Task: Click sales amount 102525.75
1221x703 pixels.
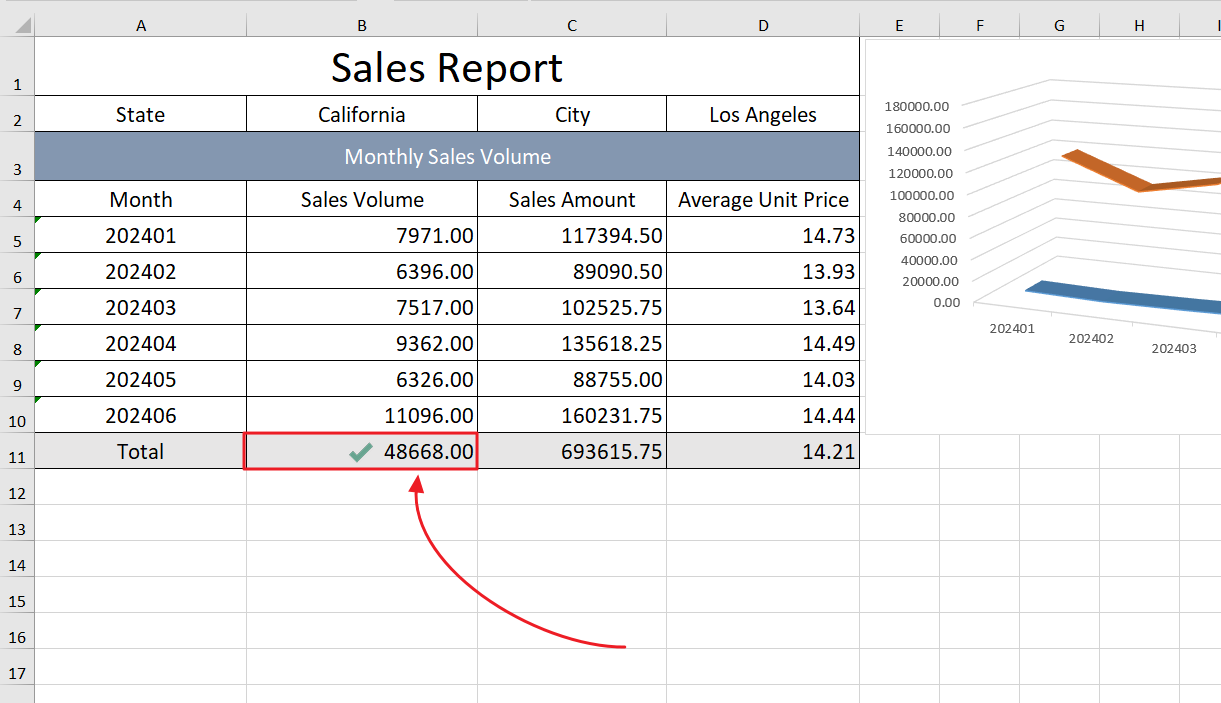Action: click(572, 307)
